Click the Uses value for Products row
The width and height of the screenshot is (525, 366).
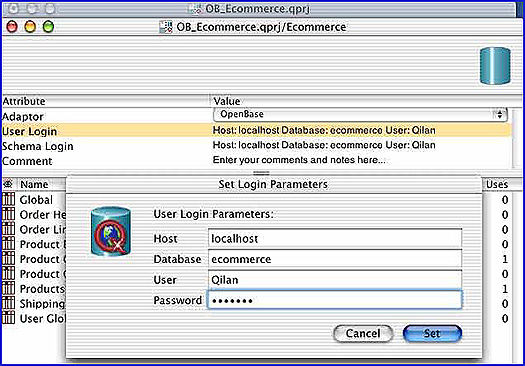[x=505, y=289]
